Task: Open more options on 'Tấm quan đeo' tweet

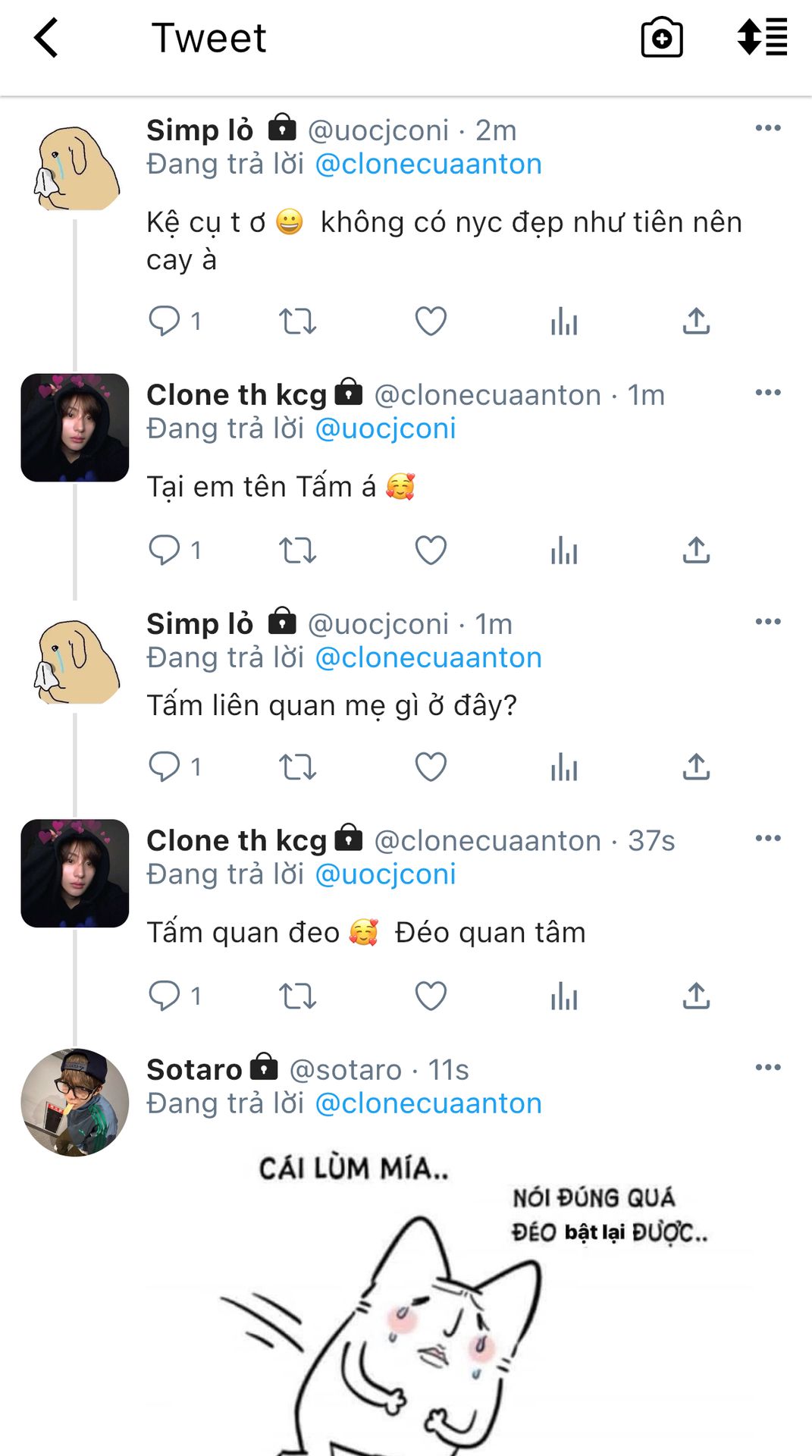Action: [768, 838]
